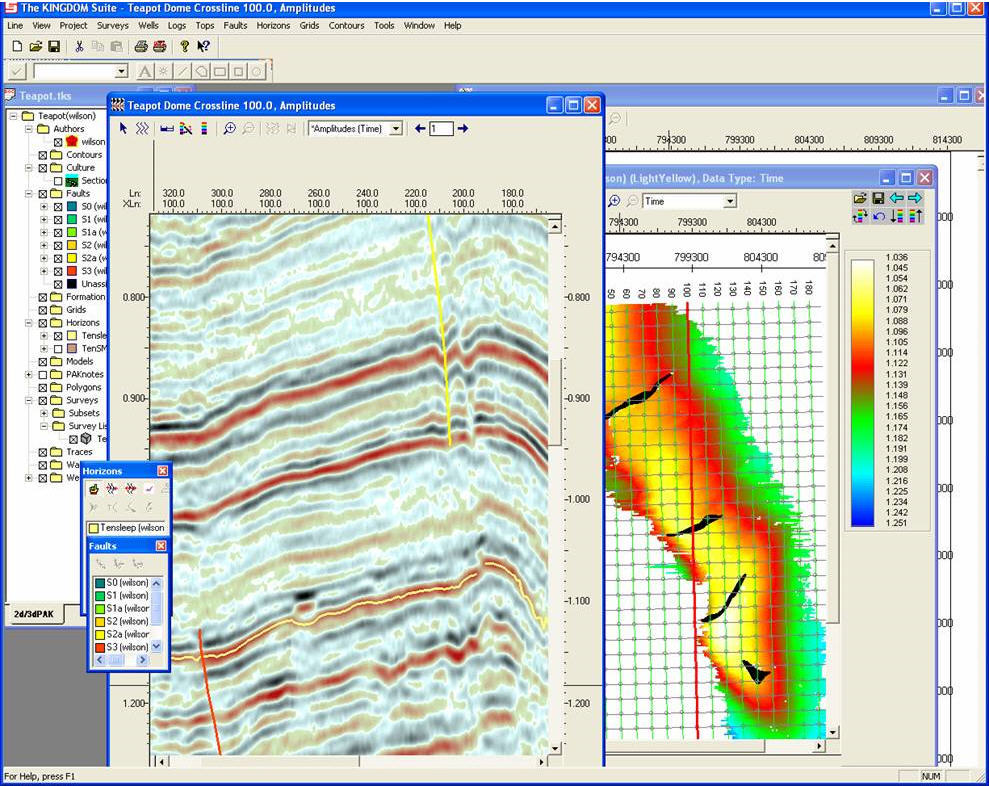
Task: Save the color bar in map window
Action: pos(877,199)
